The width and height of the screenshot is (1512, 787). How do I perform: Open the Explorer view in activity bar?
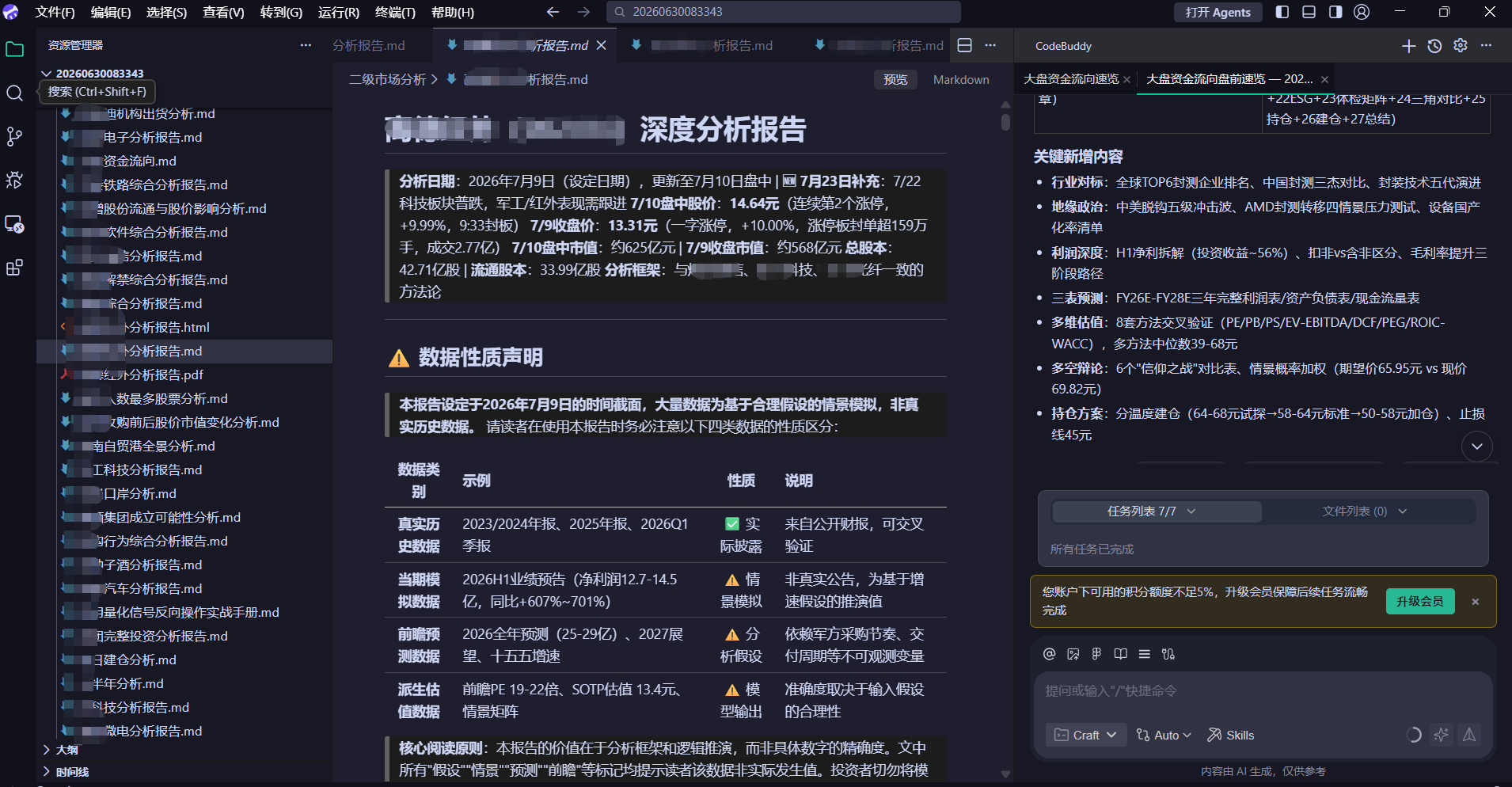pos(14,50)
